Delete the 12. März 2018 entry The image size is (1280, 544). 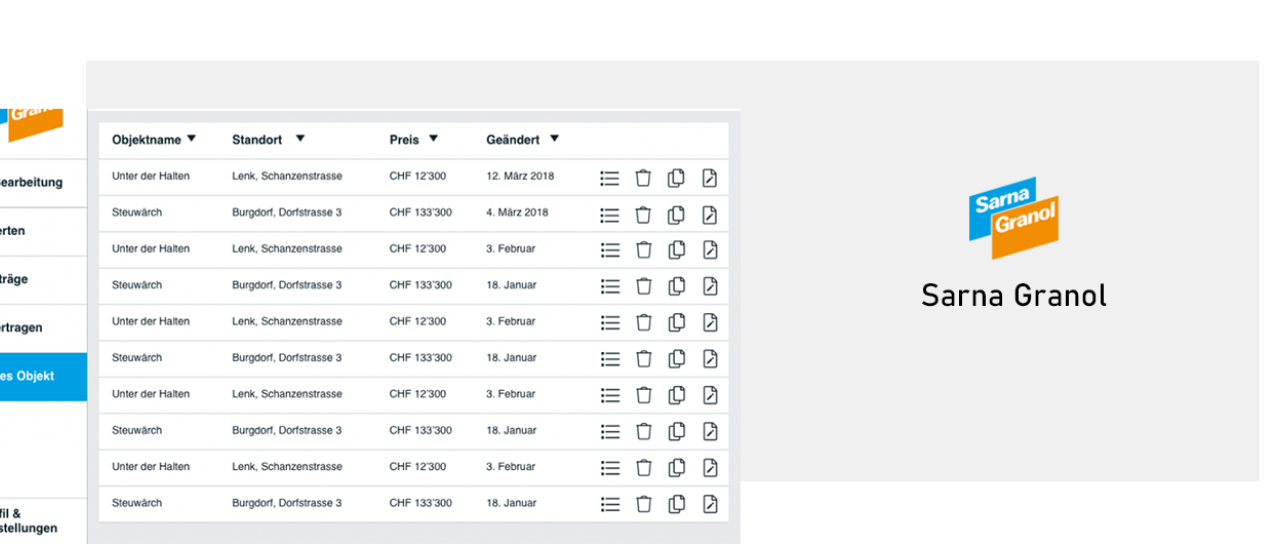coord(643,178)
